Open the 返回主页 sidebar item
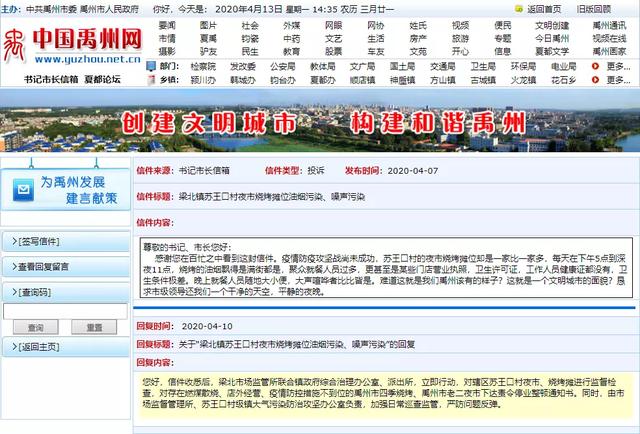Viewport: 640px width, 434px height. [65, 347]
